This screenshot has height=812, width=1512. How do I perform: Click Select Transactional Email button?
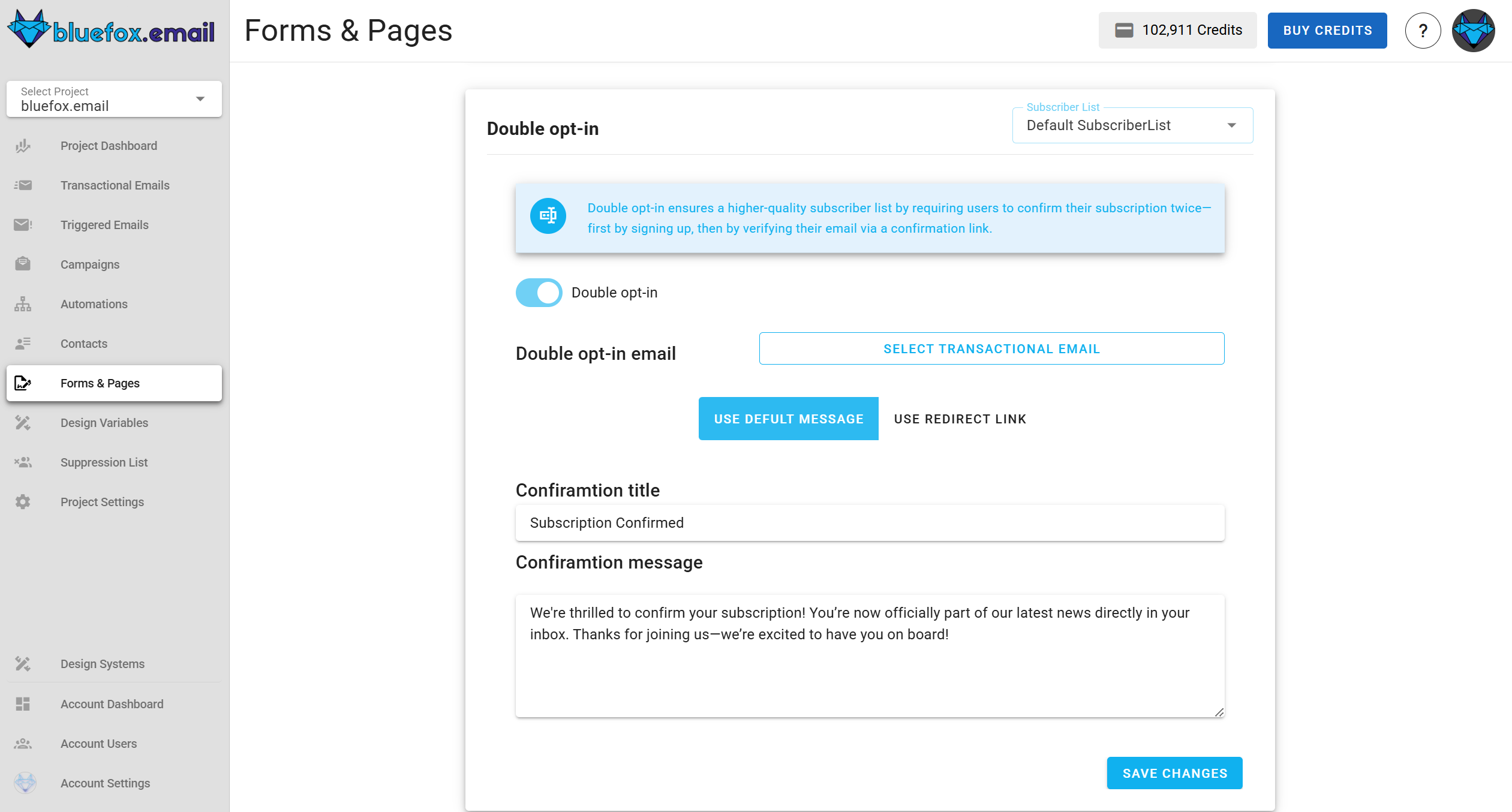pyautogui.click(x=991, y=348)
